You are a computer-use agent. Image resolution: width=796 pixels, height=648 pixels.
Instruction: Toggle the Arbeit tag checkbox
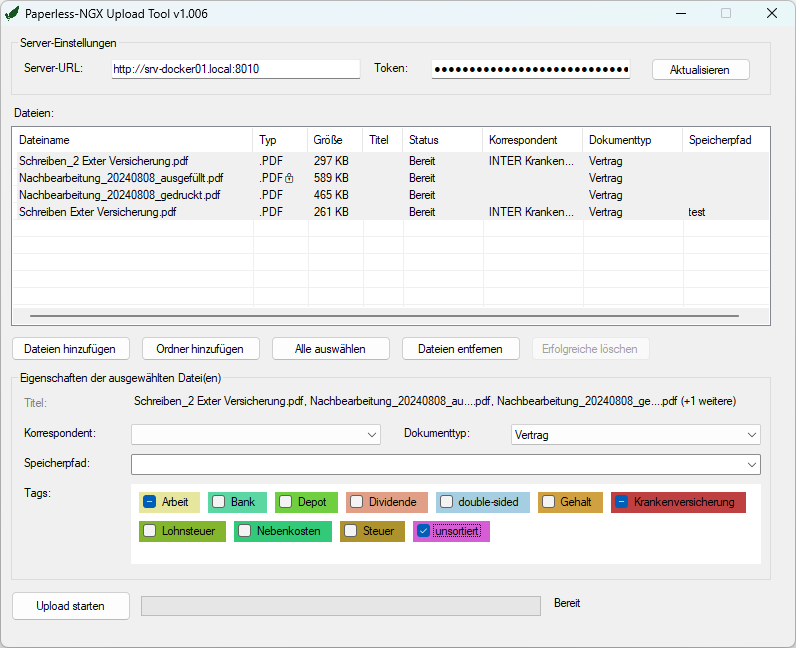point(149,502)
